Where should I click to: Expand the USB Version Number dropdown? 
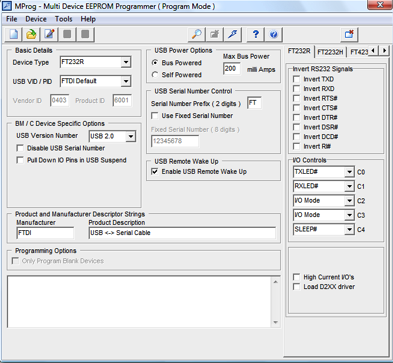coord(131,136)
